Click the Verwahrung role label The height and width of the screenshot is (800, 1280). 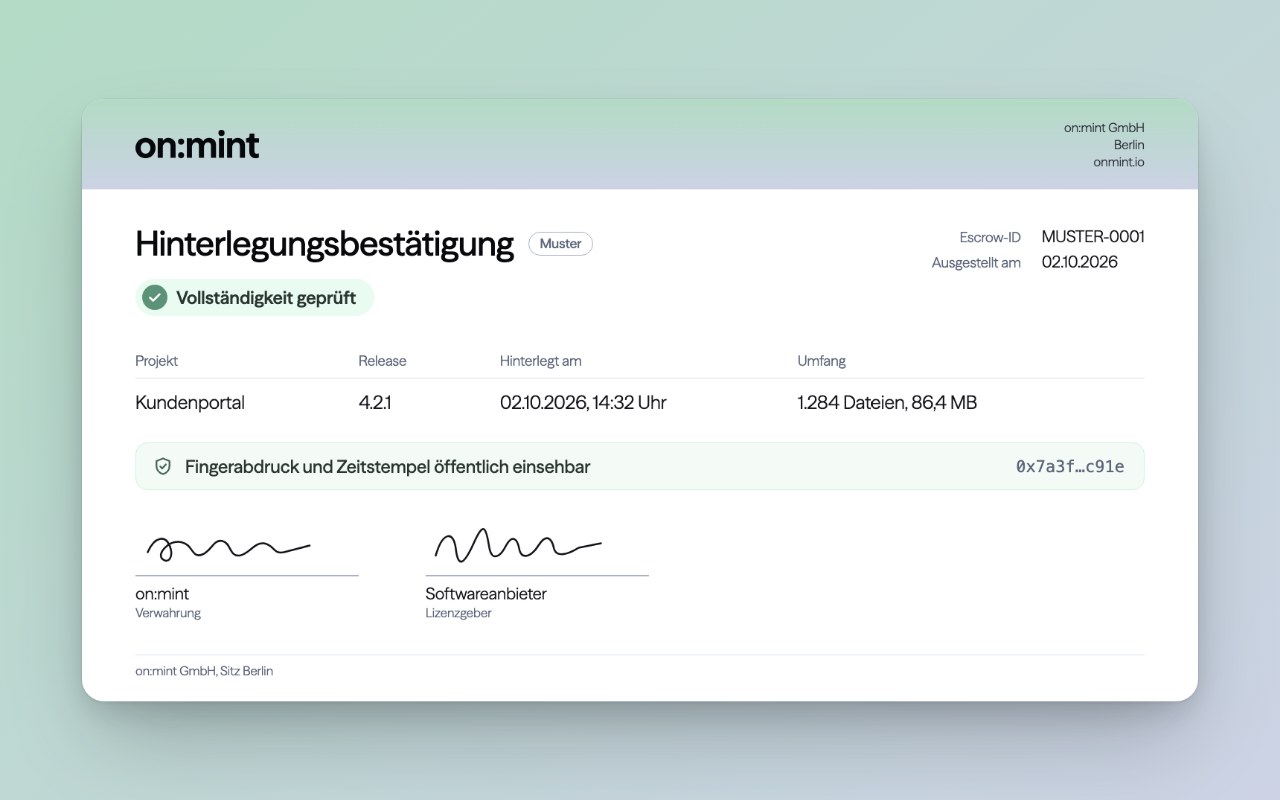point(168,613)
